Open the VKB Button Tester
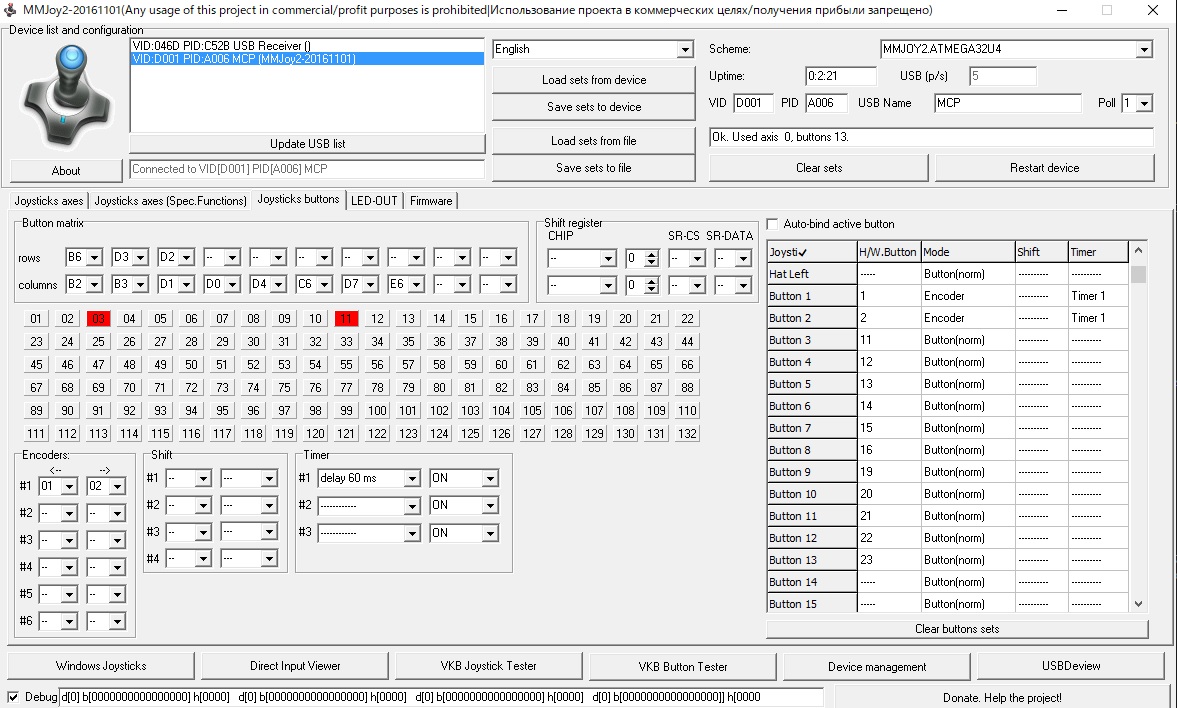 click(x=683, y=666)
